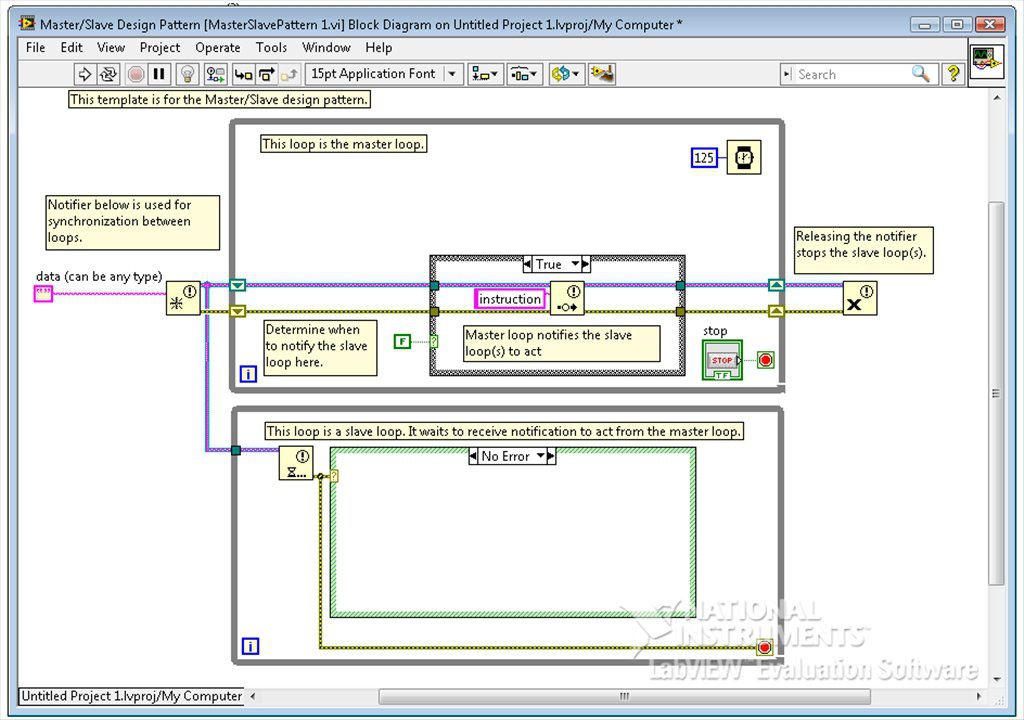This screenshot has width=1024, height=720.
Task: Open Align Objects dropdown
Action: [x=485, y=74]
